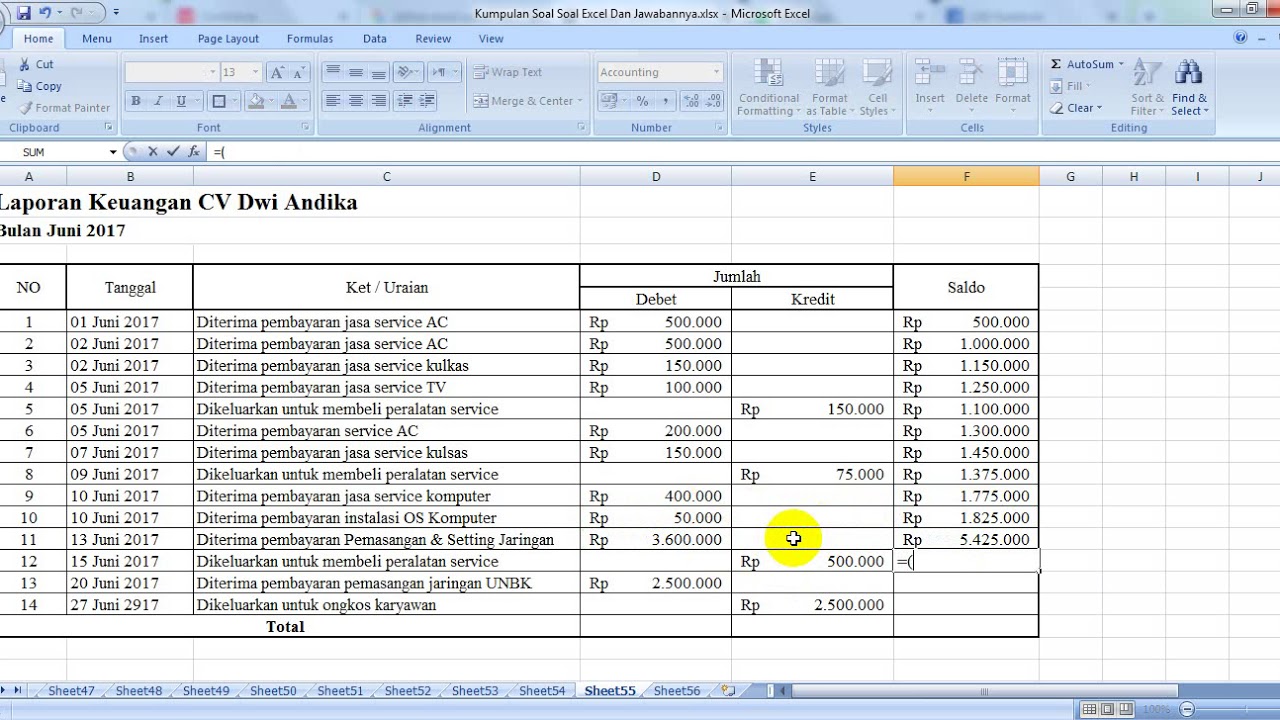Click the Merge & Center button

(x=524, y=101)
